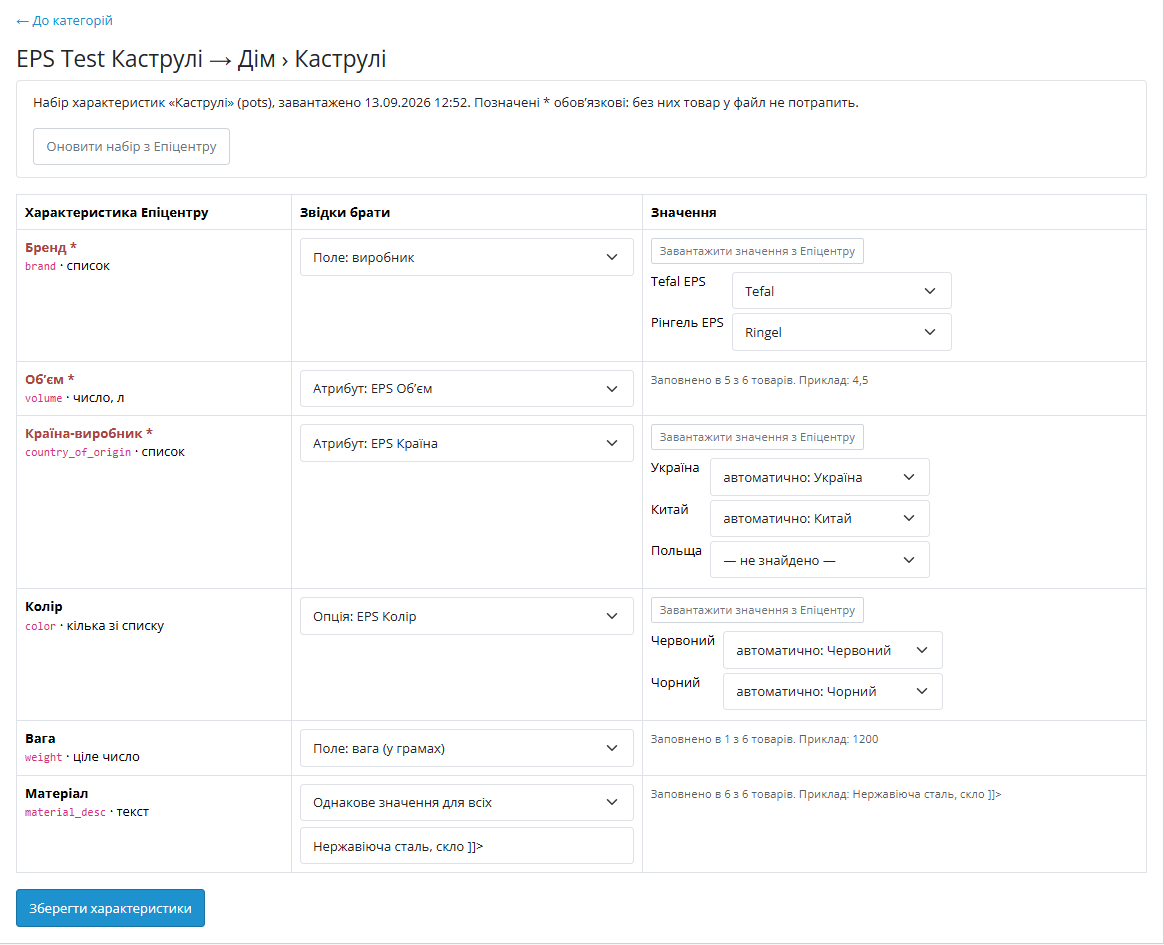The height and width of the screenshot is (945, 1164).
Task: Open Рінгель EPS value dropdown showing Ringel
Action: pyautogui.click(x=841, y=332)
